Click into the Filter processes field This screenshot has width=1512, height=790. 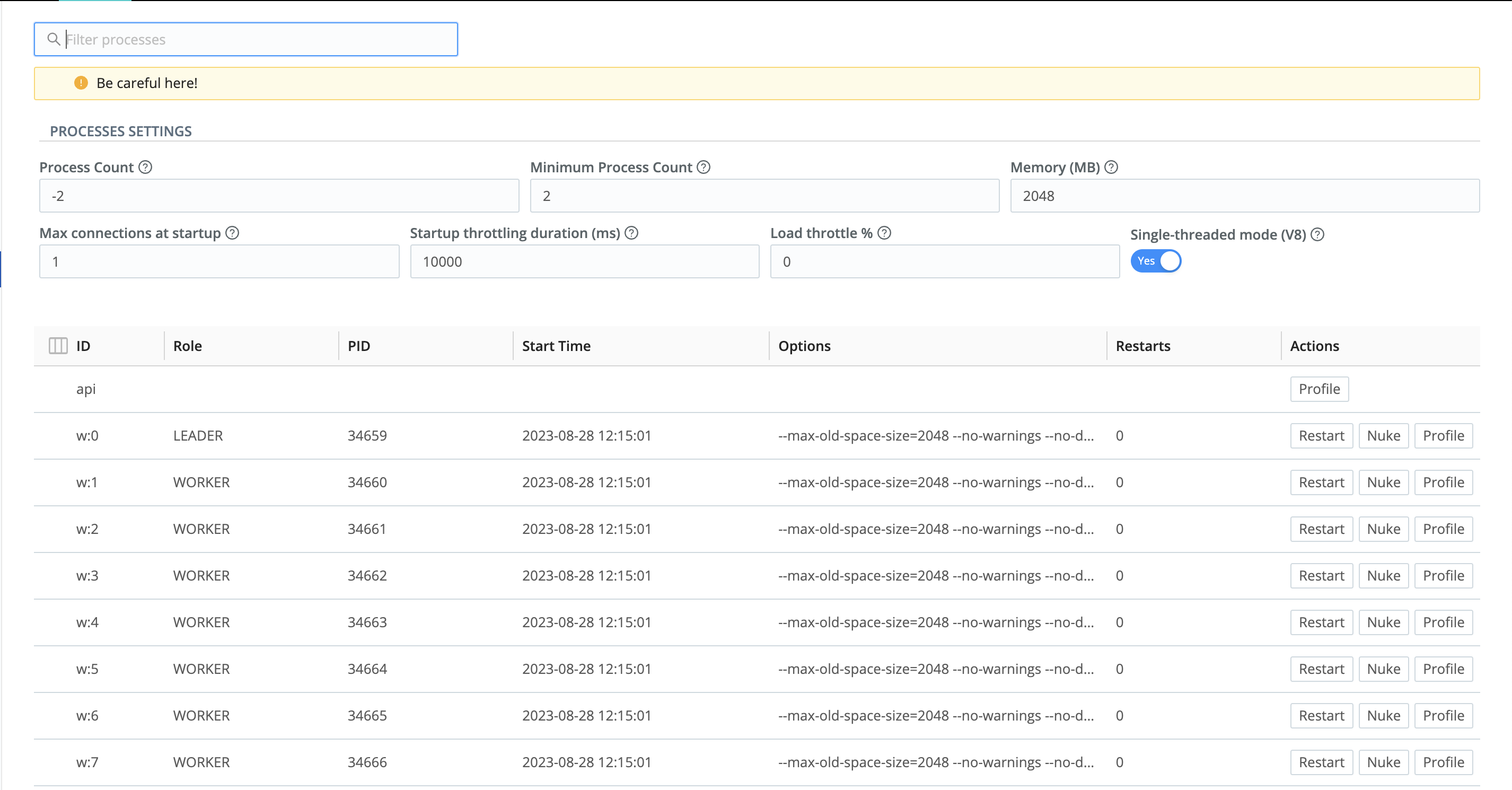[247, 39]
